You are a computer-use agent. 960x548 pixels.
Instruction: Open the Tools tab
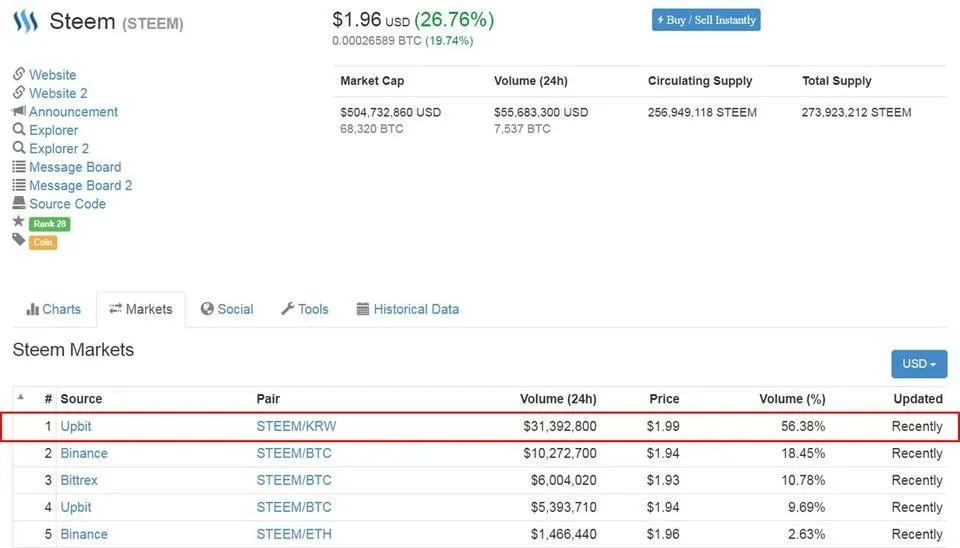coord(305,309)
